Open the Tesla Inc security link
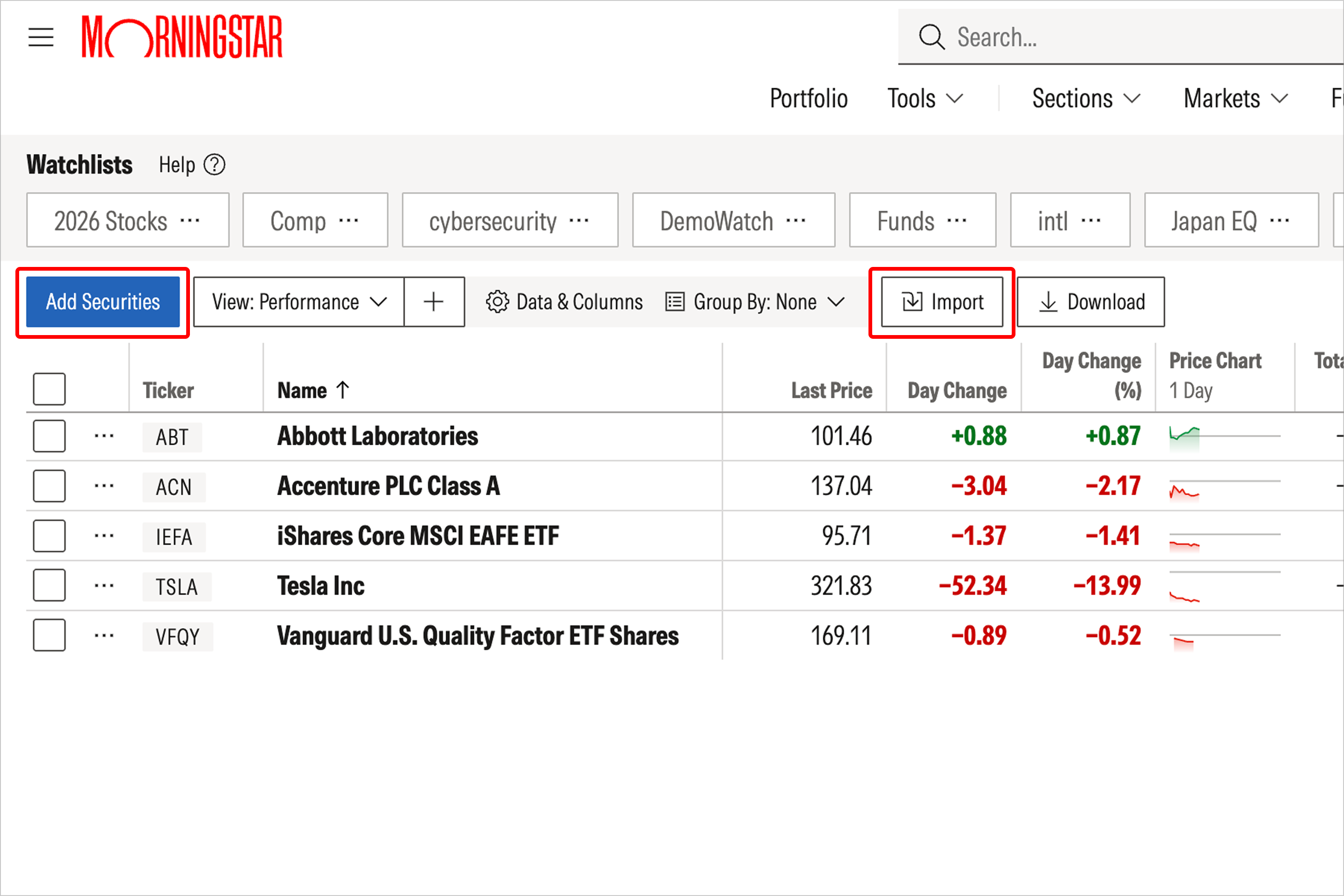This screenshot has width=1344, height=896. [321, 586]
